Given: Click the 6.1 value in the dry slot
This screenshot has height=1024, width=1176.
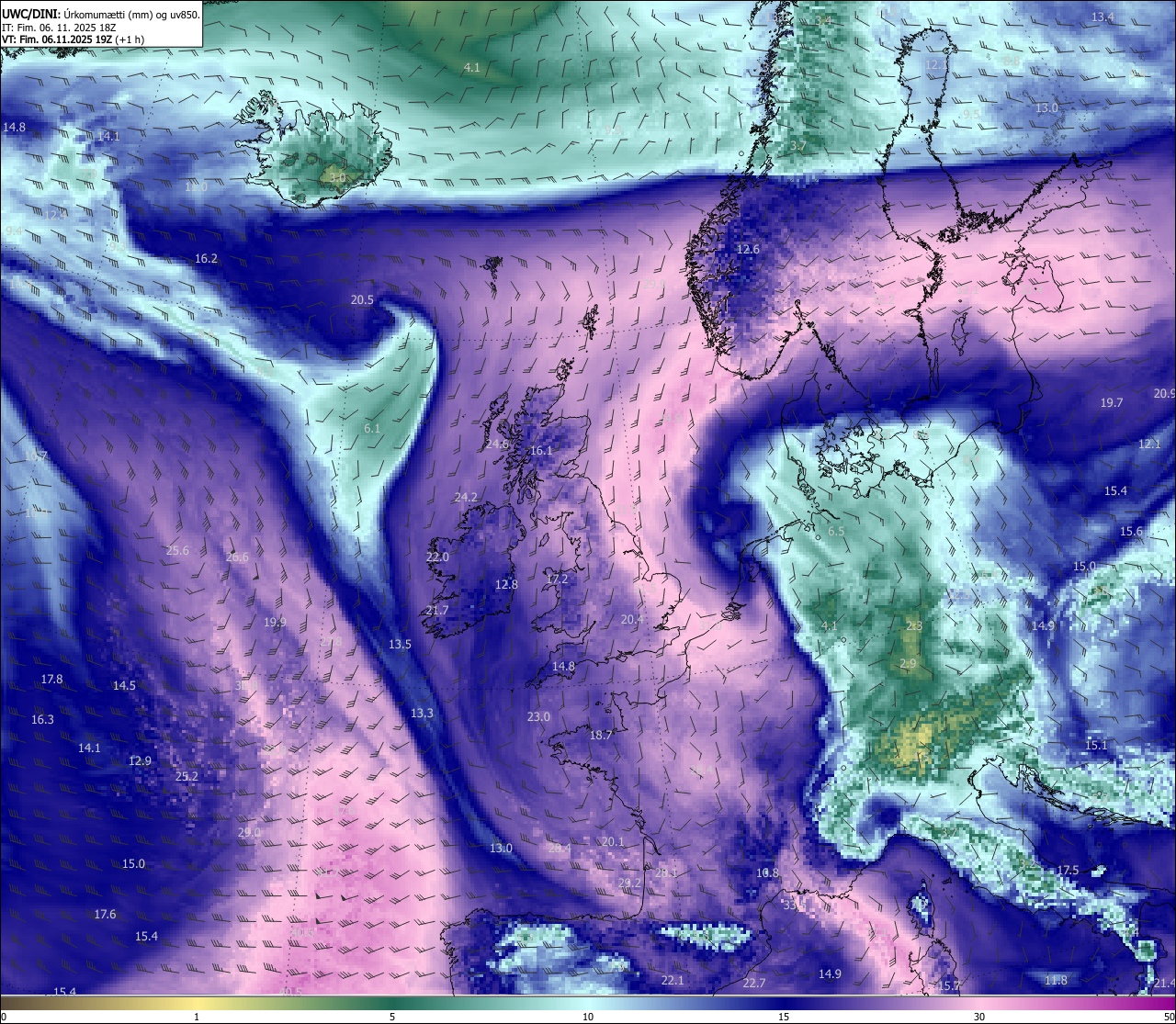Looking at the screenshot, I should coord(372,429).
